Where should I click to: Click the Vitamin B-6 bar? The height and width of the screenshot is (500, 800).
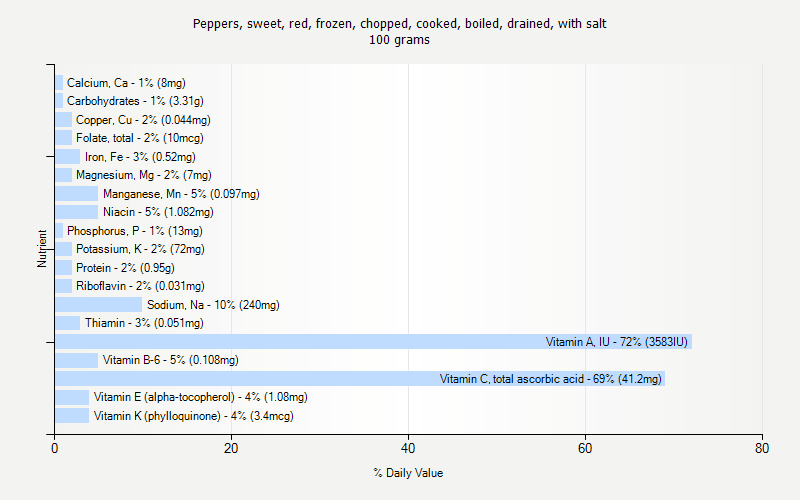pyautogui.click(x=77, y=360)
